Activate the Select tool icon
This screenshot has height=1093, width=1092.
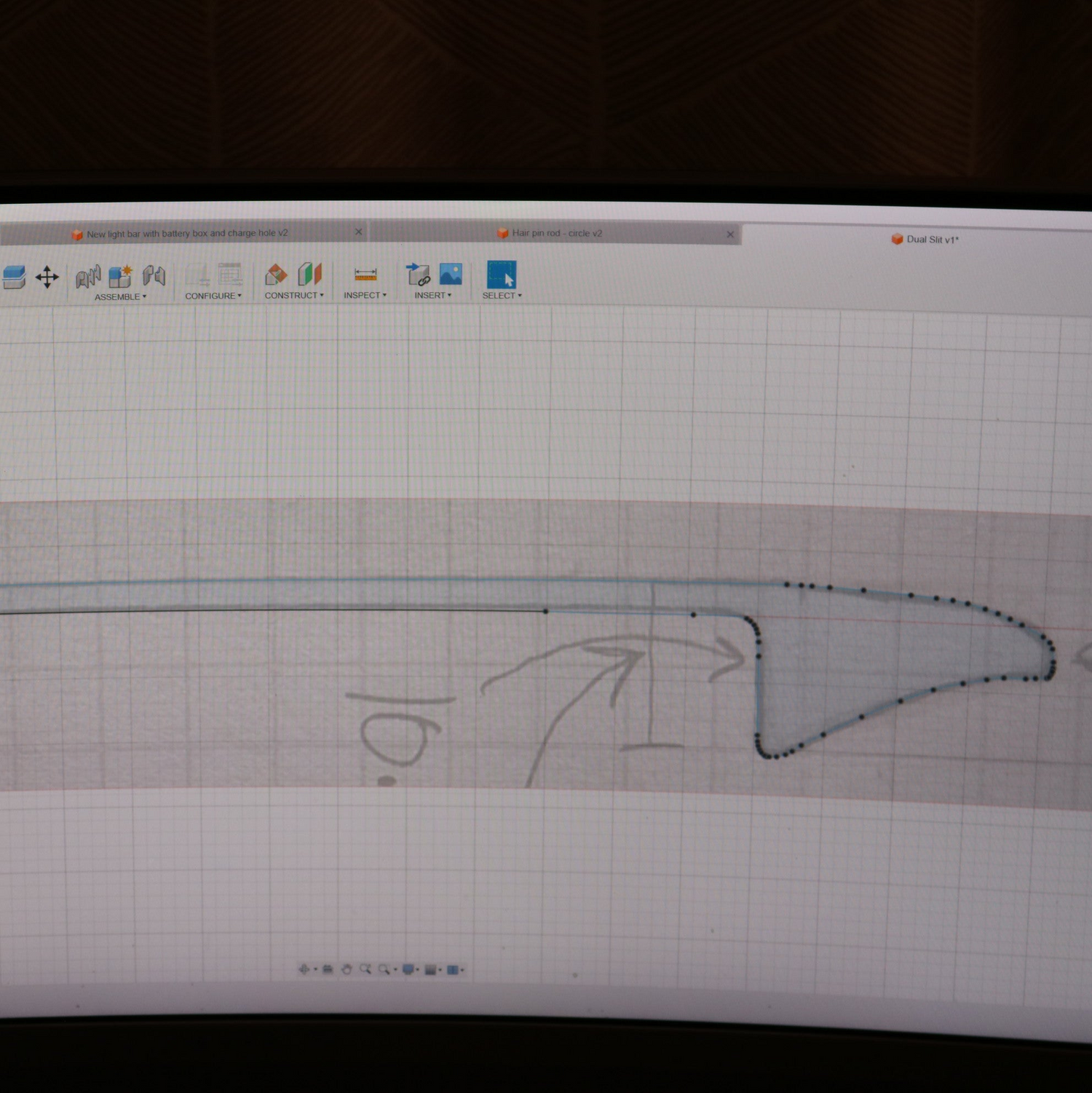(x=502, y=275)
